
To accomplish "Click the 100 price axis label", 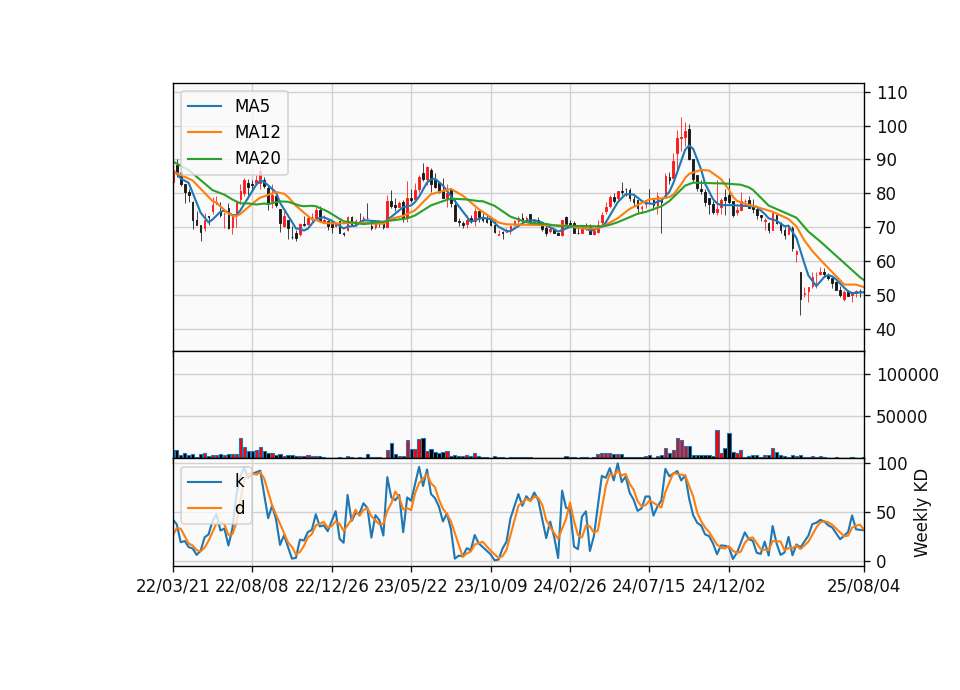I will tap(892, 127).
